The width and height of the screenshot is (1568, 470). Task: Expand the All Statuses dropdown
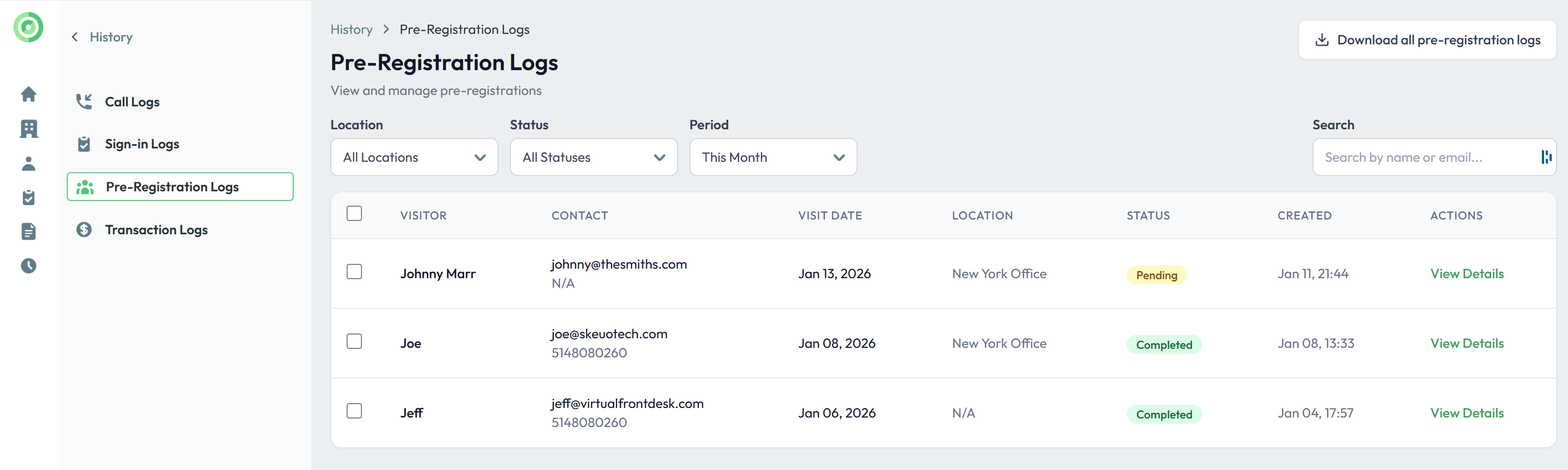point(593,157)
